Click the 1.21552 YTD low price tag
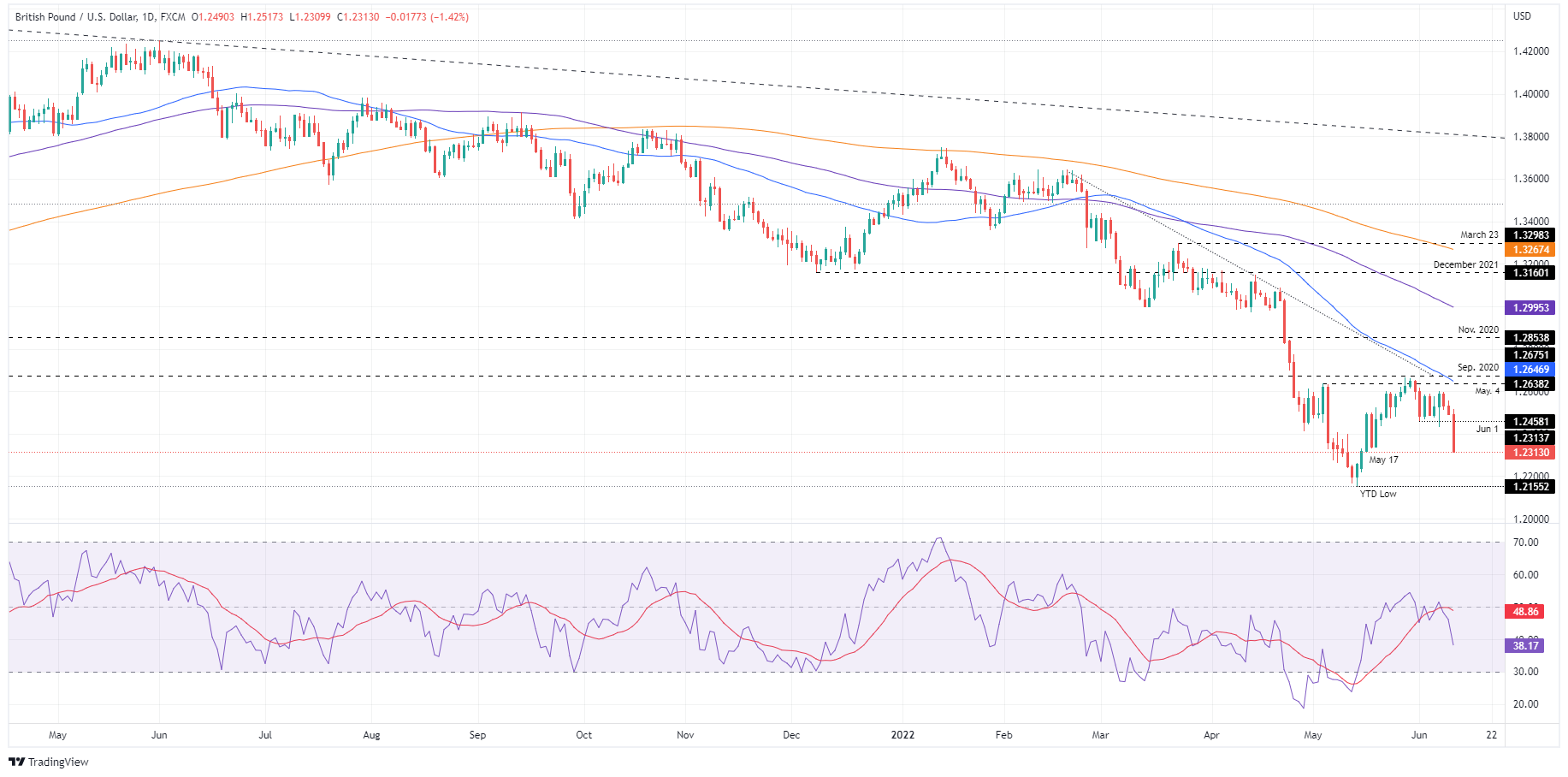Image resolution: width=1568 pixels, height=777 pixels. [1530, 487]
